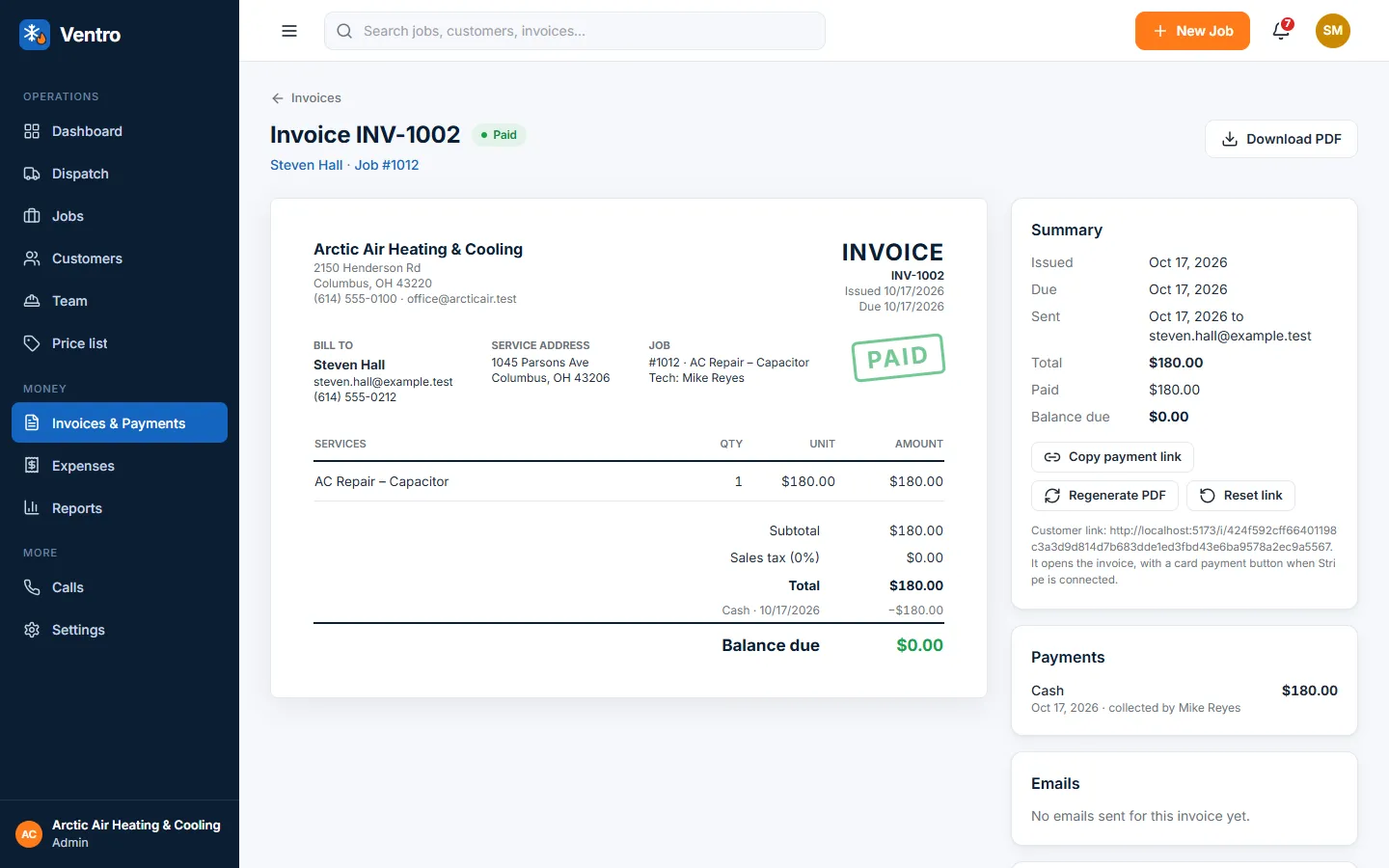Click the Dispatch truck icon
Screen dimensions: 1389x868
click(x=32, y=174)
